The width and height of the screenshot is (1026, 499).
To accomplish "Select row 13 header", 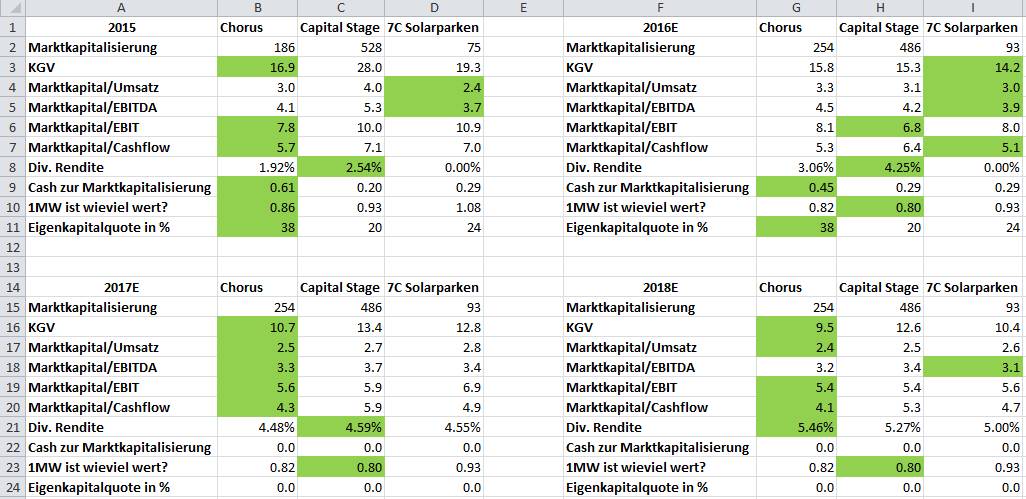I will pos(12,267).
